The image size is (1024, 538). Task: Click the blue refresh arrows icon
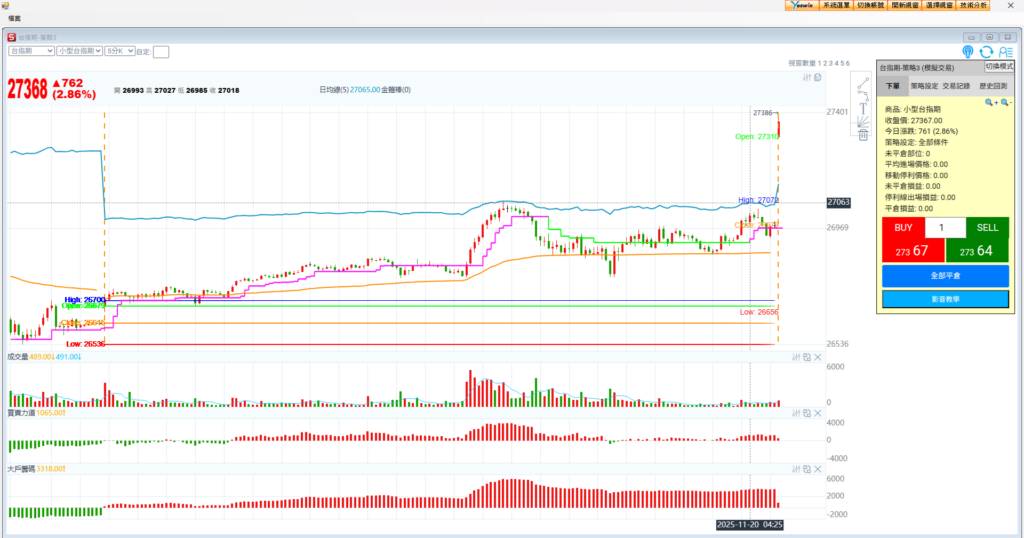click(986, 52)
